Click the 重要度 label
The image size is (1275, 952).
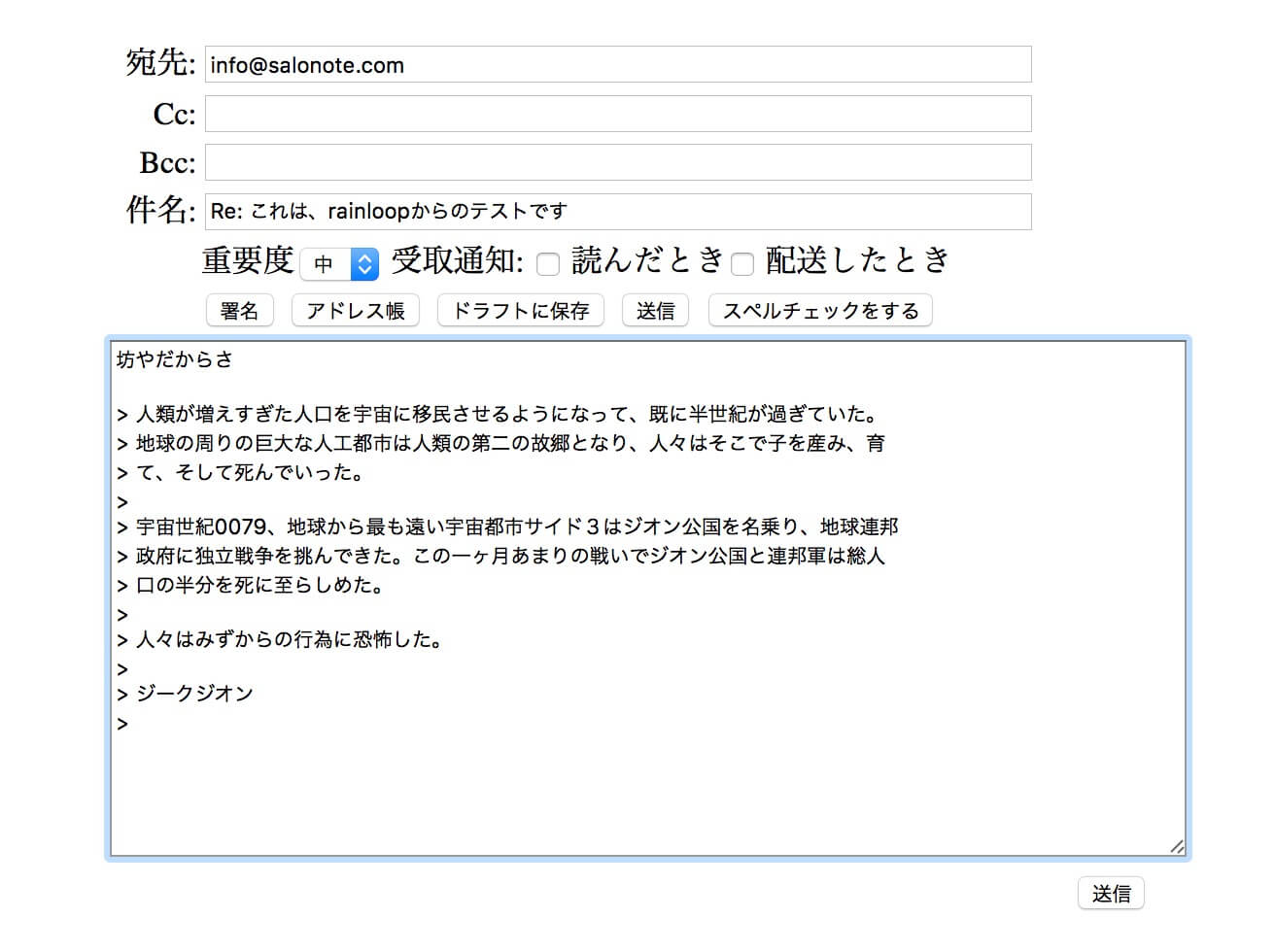(x=248, y=260)
